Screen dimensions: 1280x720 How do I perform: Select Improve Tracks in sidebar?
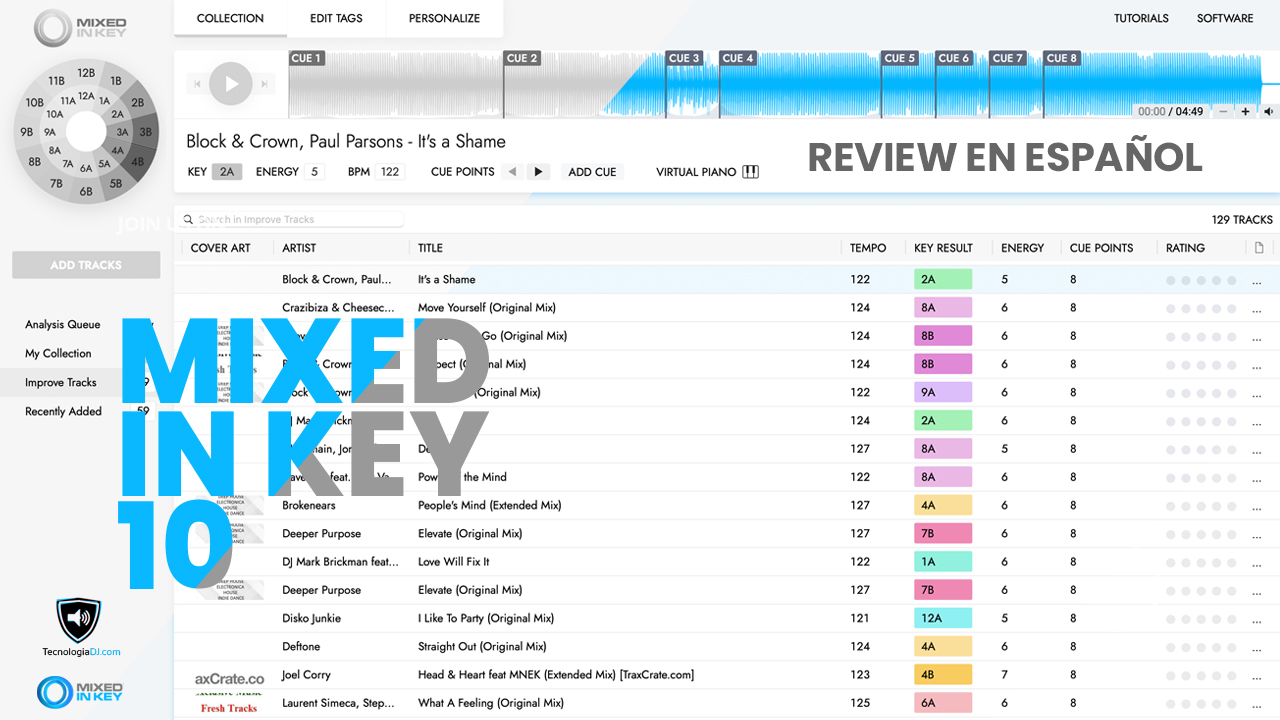tap(61, 382)
